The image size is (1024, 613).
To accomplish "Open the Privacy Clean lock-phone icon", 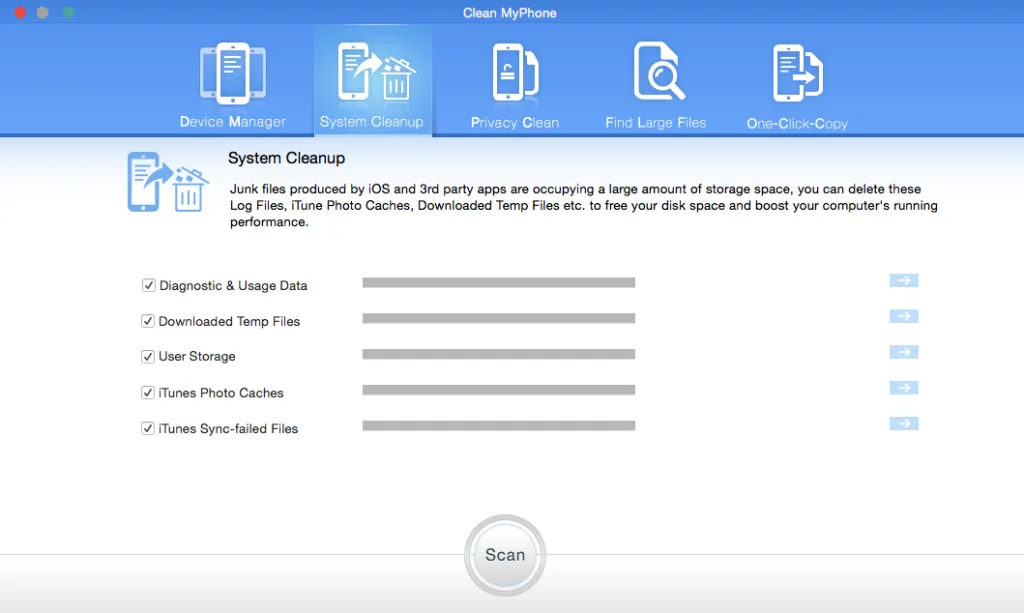I will click(x=515, y=72).
